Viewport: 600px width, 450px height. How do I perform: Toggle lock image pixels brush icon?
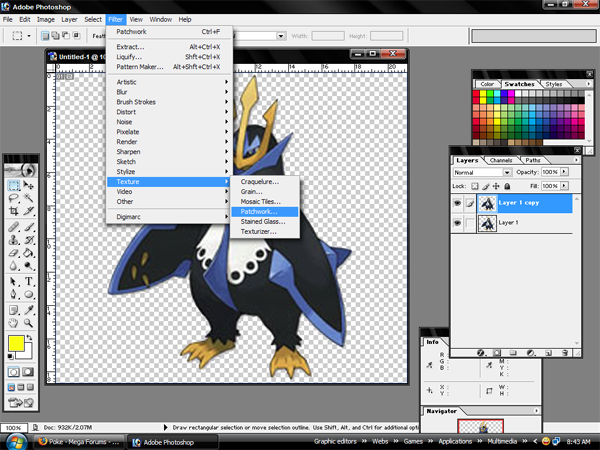pyautogui.click(x=486, y=186)
